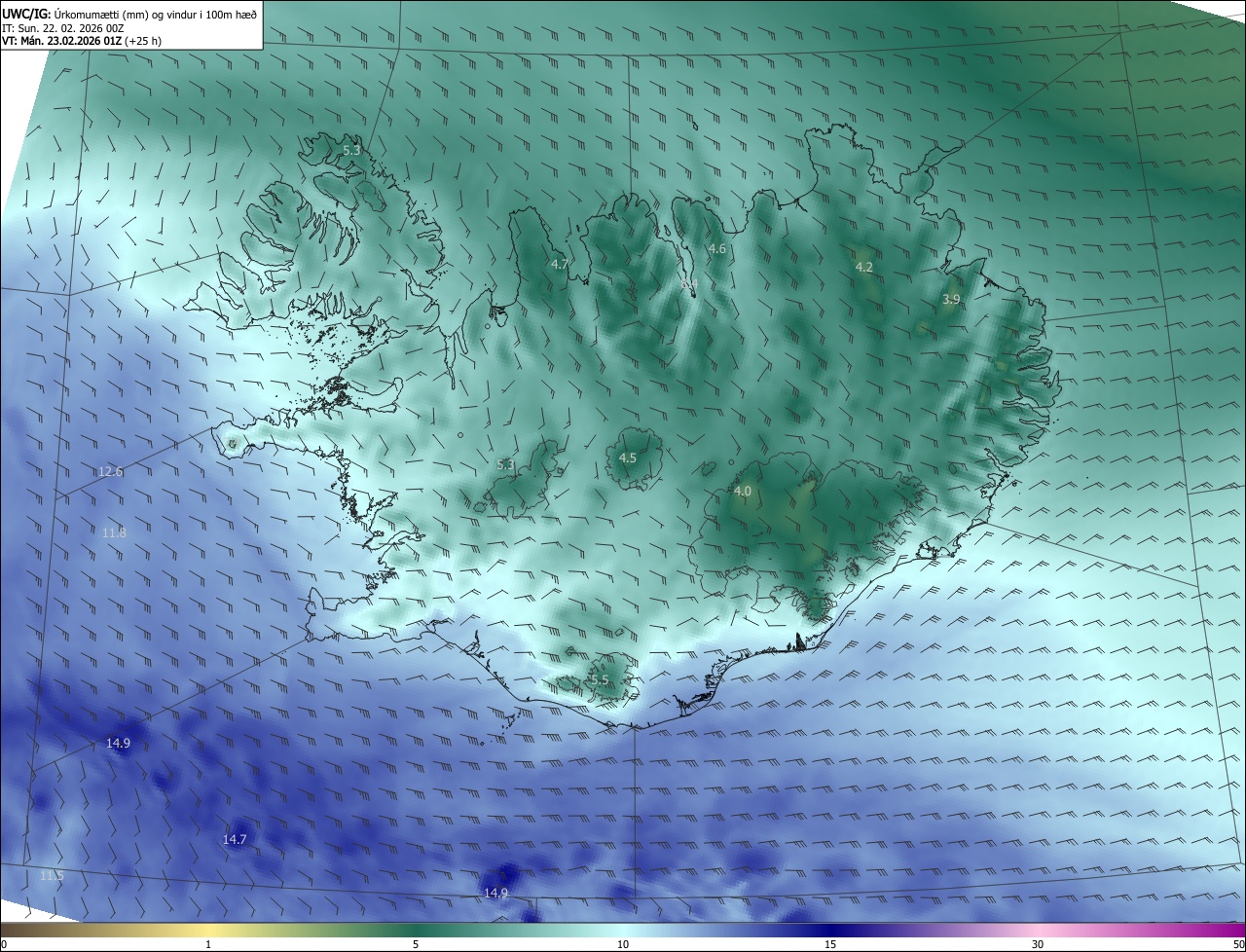The height and width of the screenshot is (952, 1246).
Task: Click the 11.5 value label over the sea
Action: pos(52,876)
